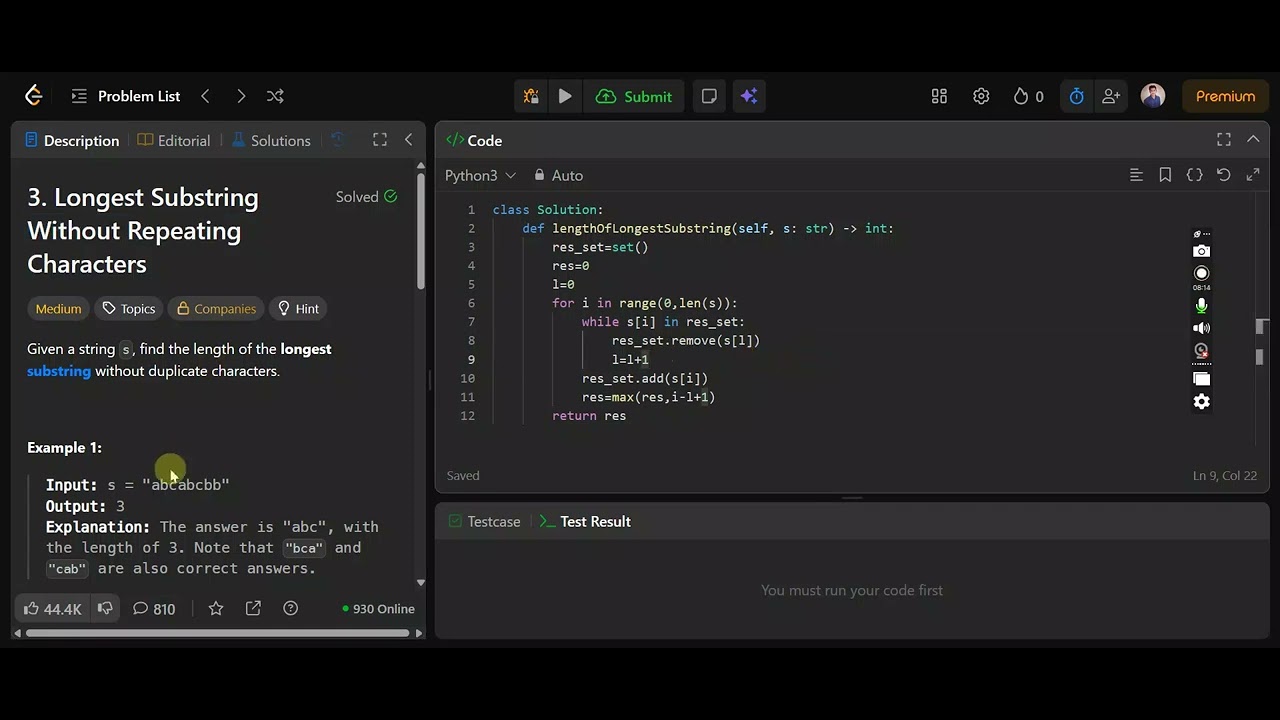Click the Premium button
The image size is (1280, 720).
1225,96
